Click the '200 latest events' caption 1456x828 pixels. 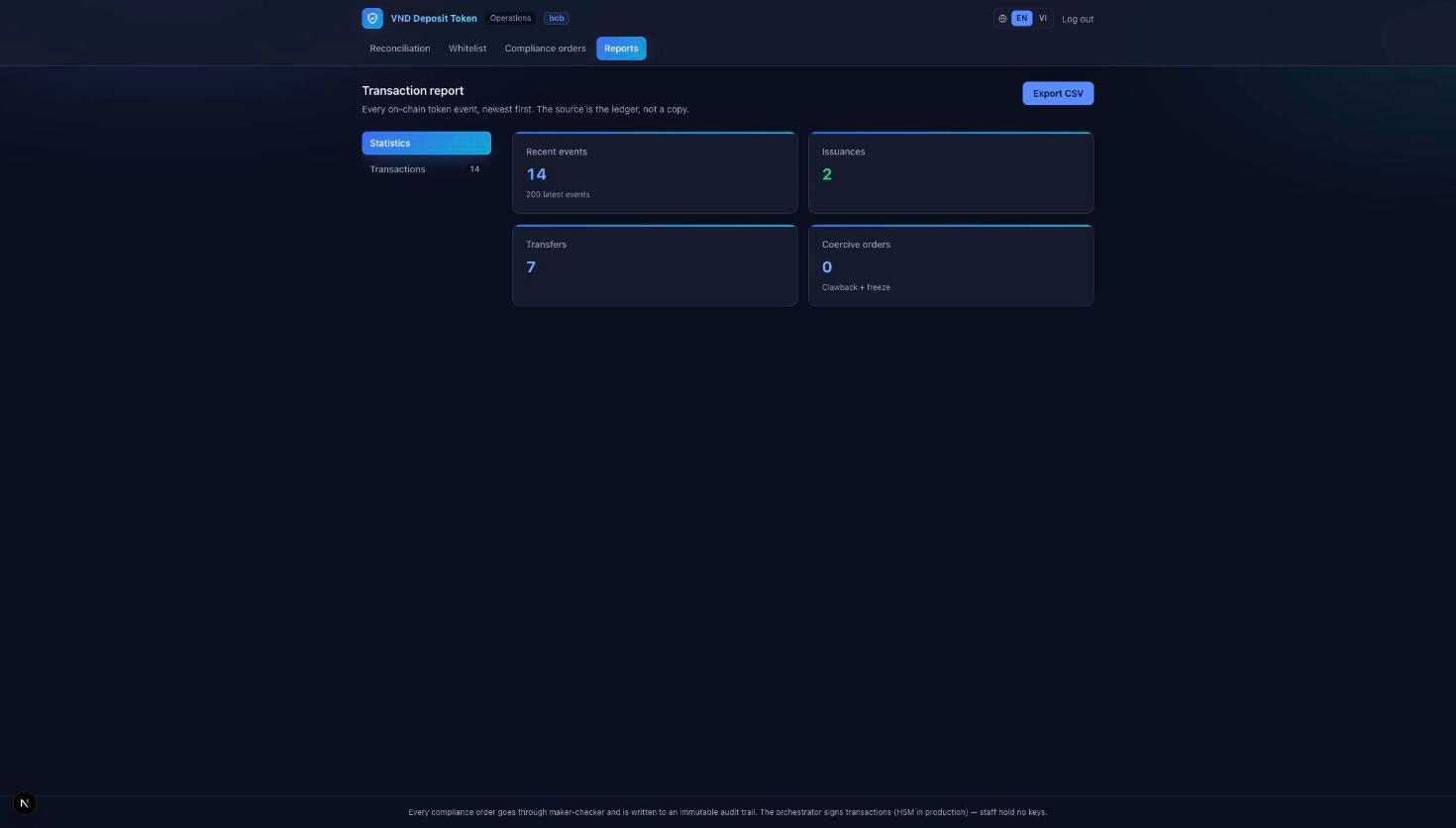tap(558, 194)
